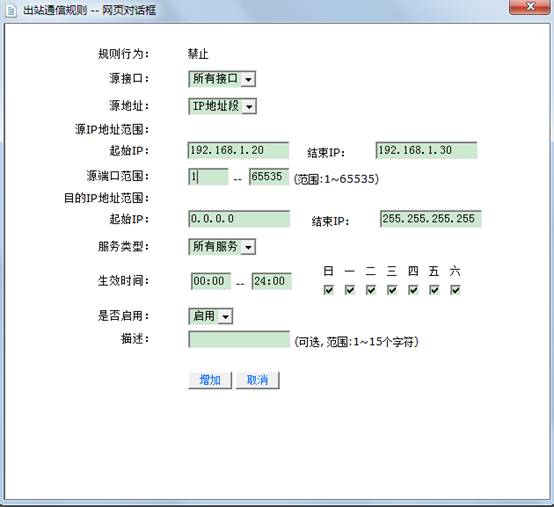
Task: Focus the source 起始IP field 192.168.1.20
Action: coord(238,150)
